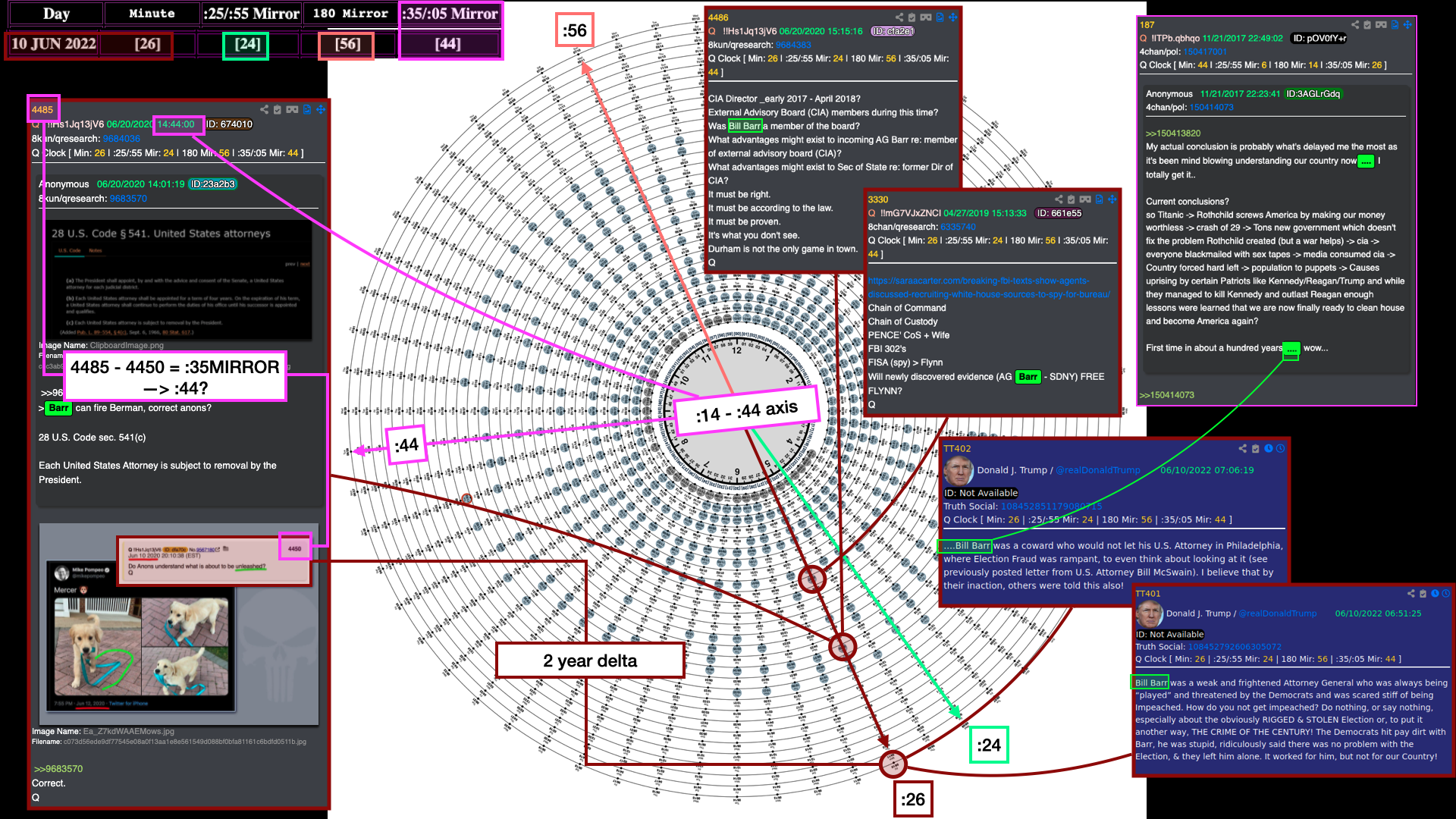1456x819 pixels.
Task: Open the saraacarter.com article link
Action: coord(989,287)
